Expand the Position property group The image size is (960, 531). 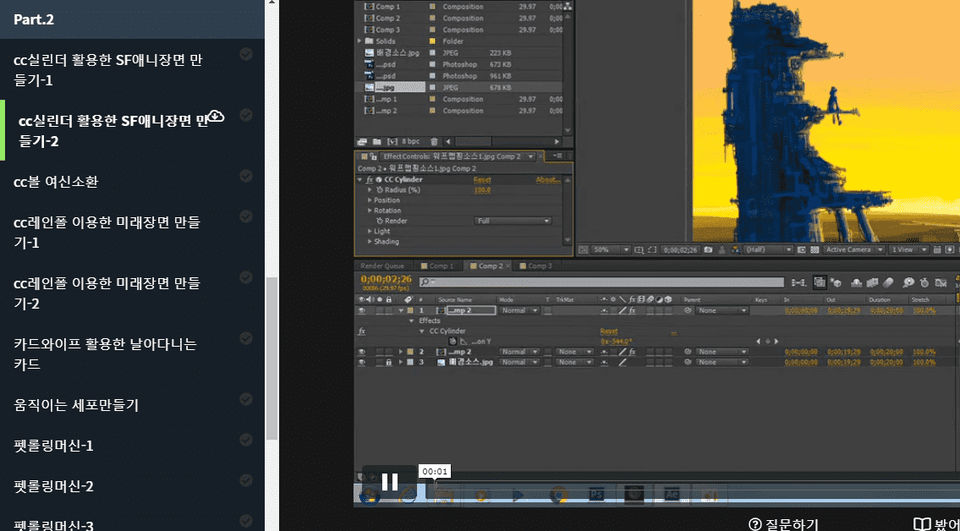[x=370, y=200]
